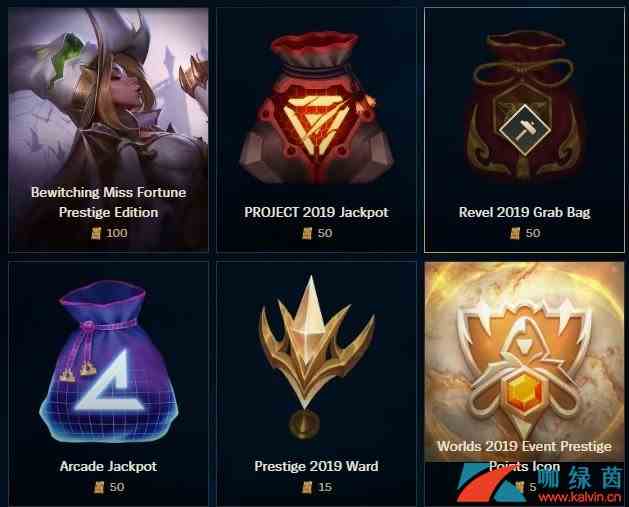629x507 pixels.
Task: Select the purple Arcade Jackpot bag icon
Action: pos(108,361)
